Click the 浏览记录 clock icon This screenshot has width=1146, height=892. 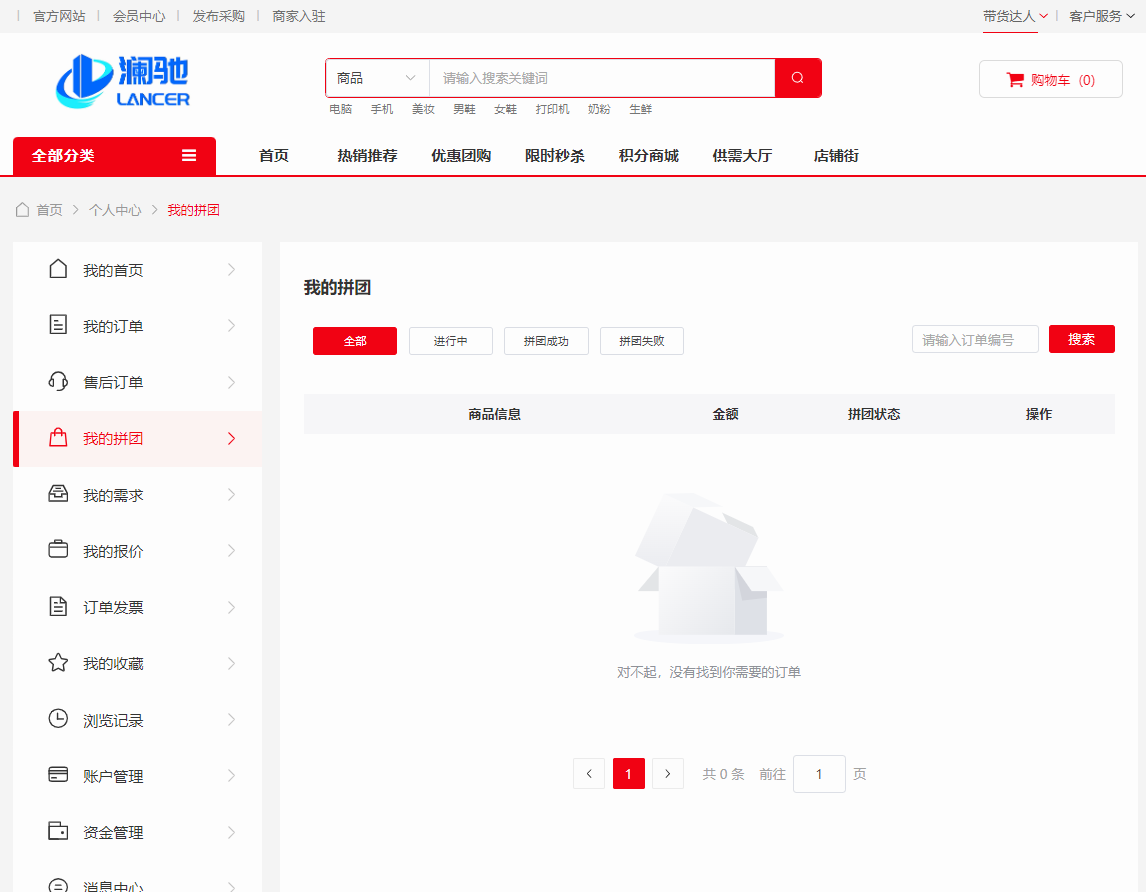58,719
